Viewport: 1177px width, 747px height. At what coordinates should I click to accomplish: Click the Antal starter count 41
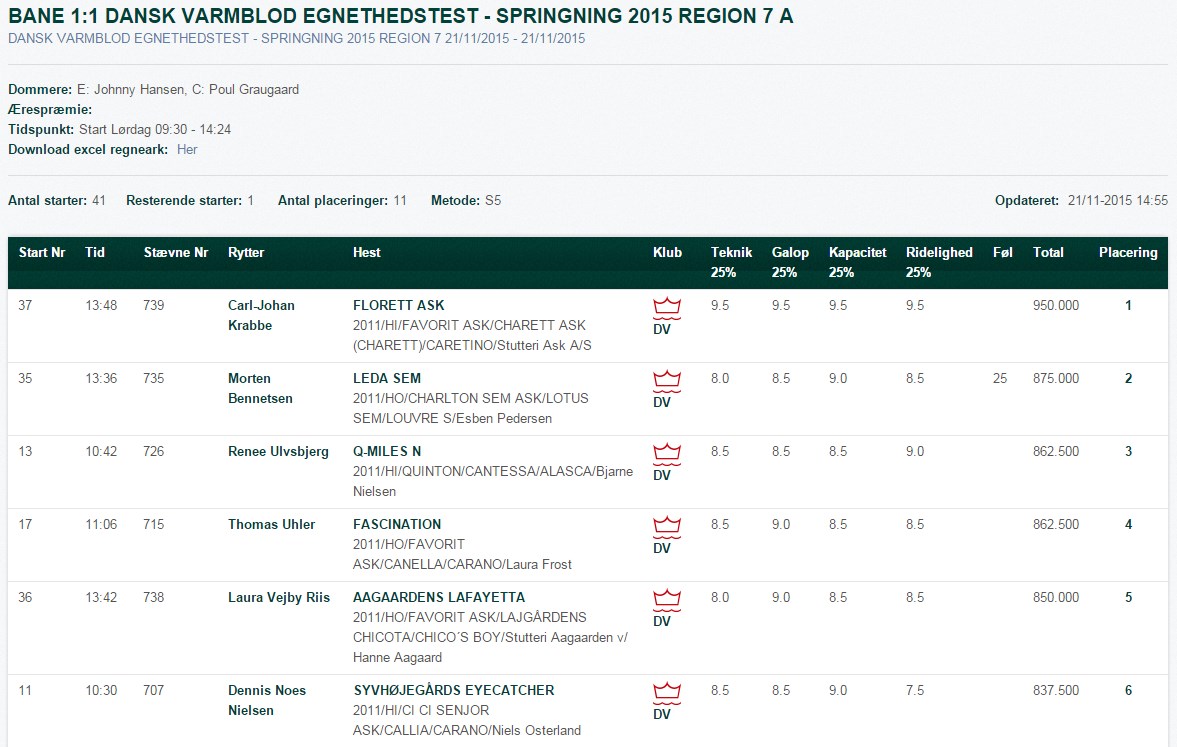coord(98,200)
